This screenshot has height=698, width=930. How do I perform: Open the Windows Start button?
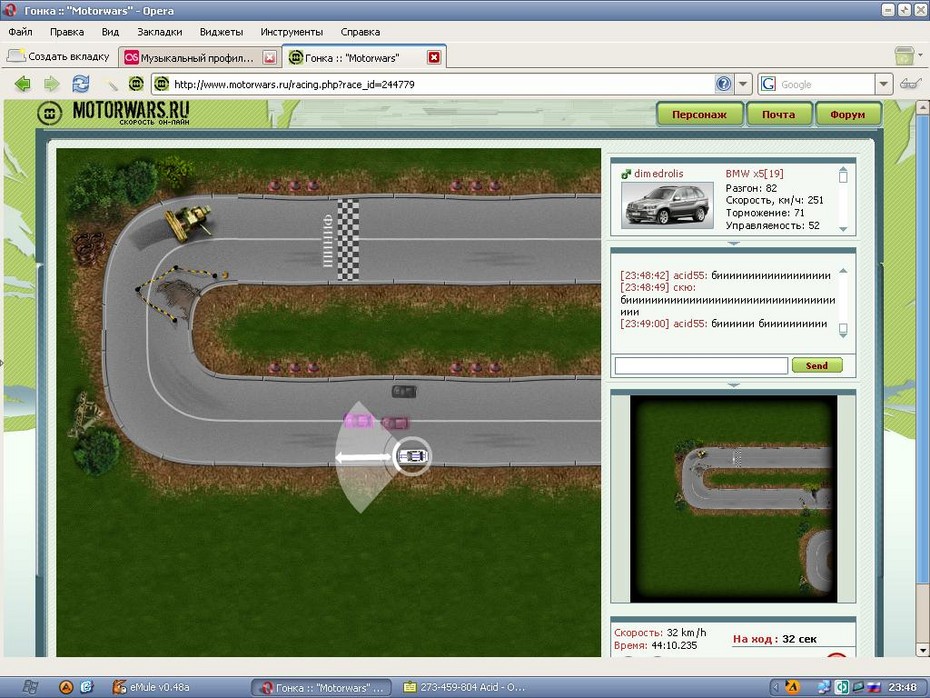(x=30, y=687)
